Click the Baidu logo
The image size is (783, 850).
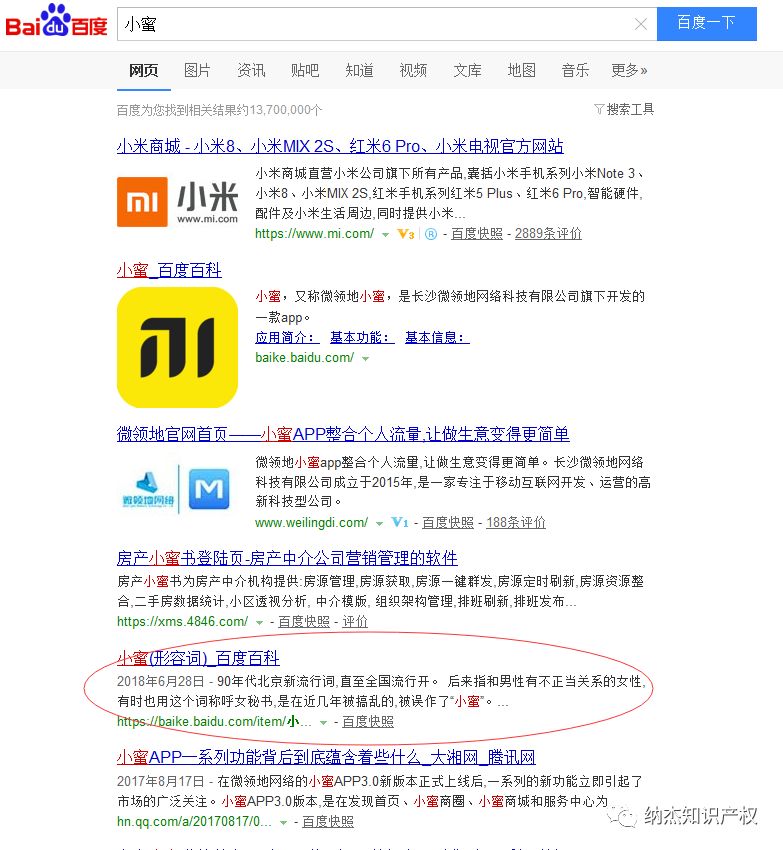pos(56,22)
